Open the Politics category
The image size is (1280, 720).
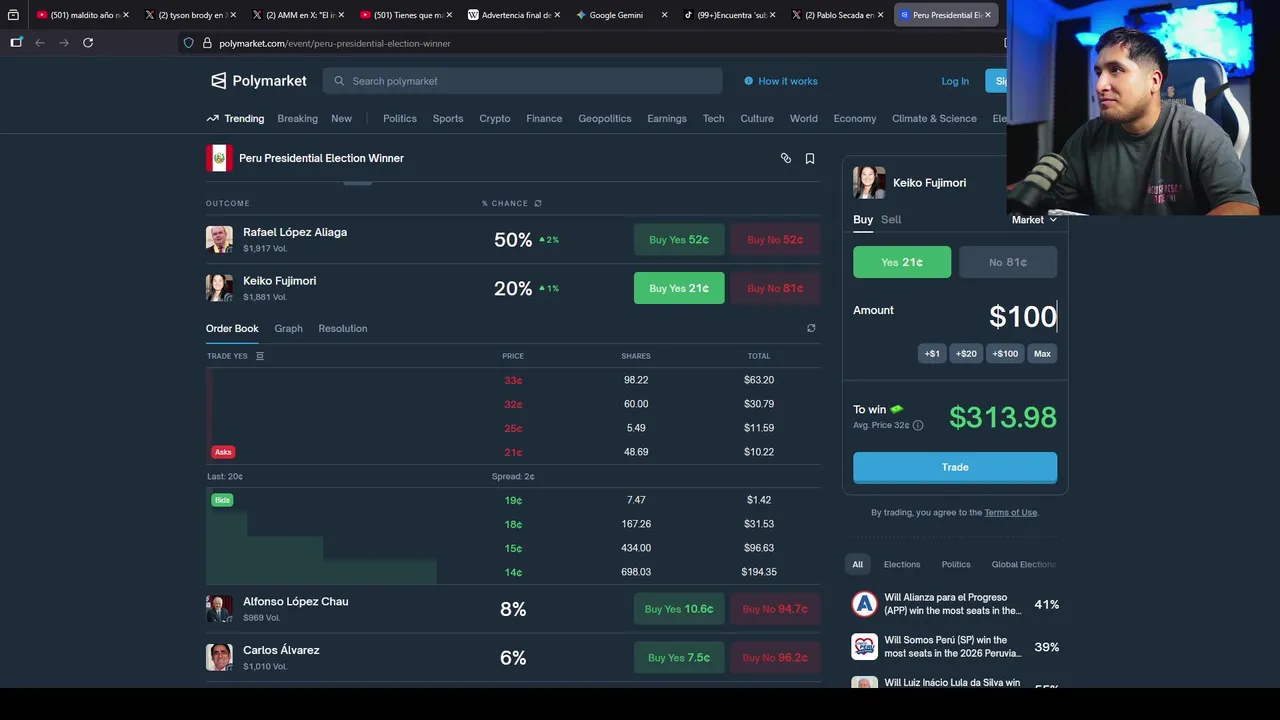point(400,118)
